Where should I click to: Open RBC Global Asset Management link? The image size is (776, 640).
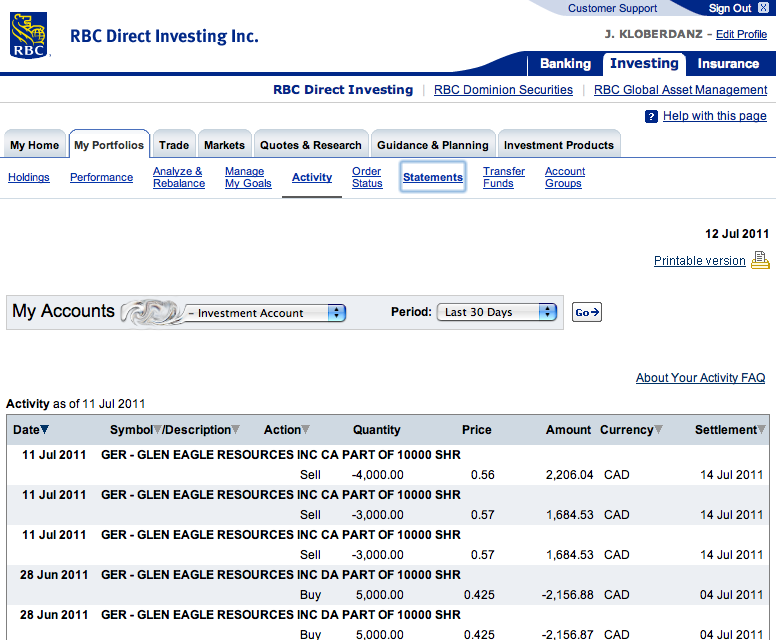pos(680,90)
